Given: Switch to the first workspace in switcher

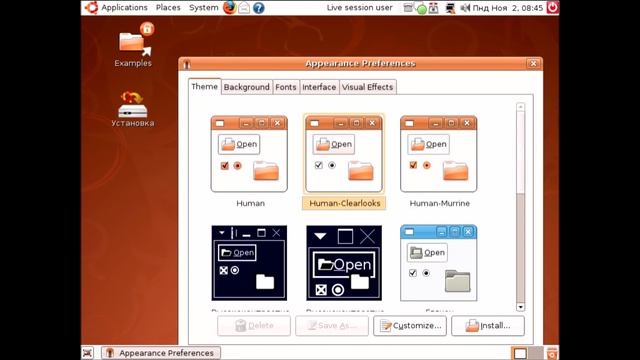Looking at the screenshot, I should pos(520,353).
